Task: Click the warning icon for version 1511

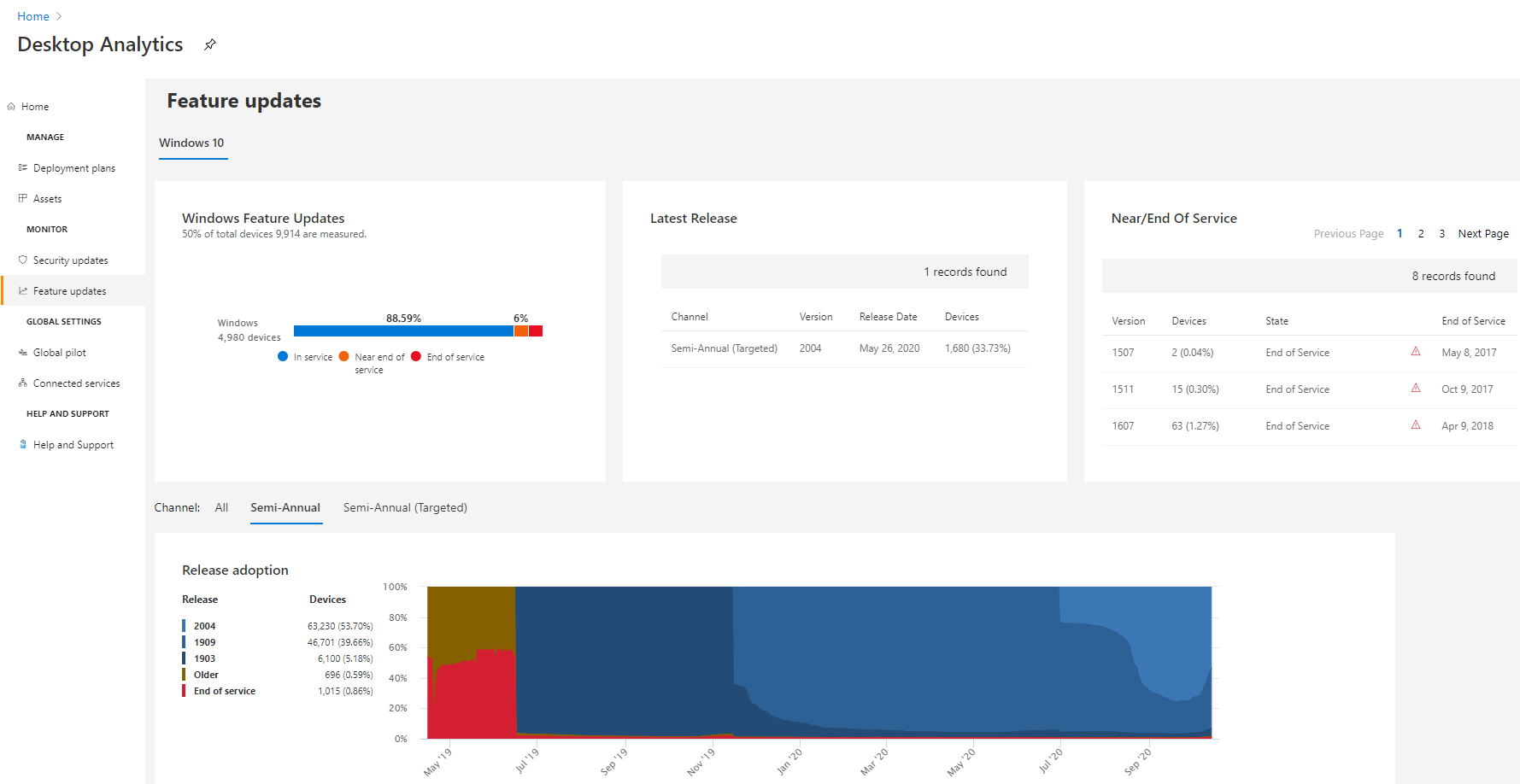Action: (1416, 388)
